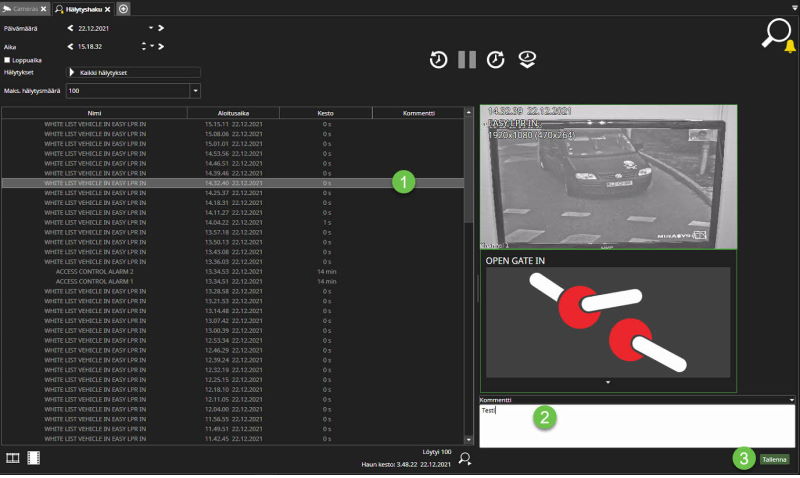This screenshot has height=478, width=800.
Task: Enable the Loppuaika checkbox
Action: (x=8, y=60)
